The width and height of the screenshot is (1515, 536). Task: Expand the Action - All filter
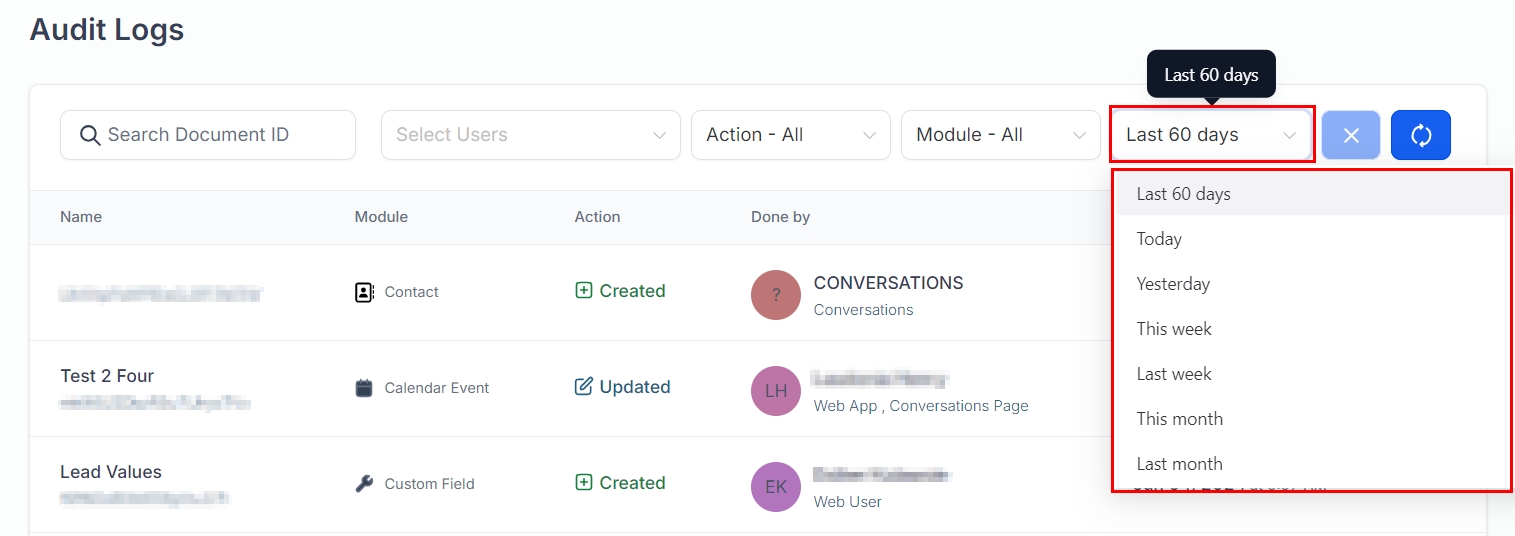(x=790, y=135)
